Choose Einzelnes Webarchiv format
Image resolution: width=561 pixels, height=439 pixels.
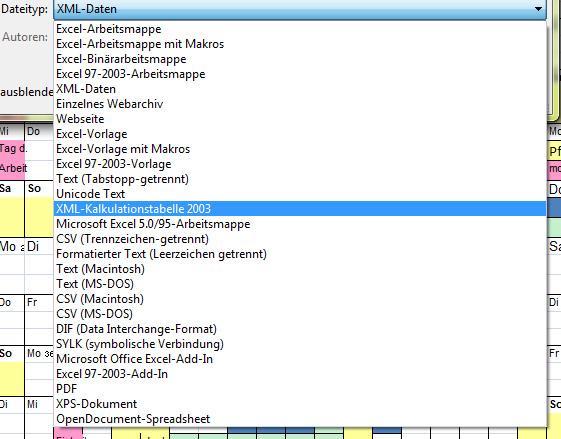[x=300, y=104]
